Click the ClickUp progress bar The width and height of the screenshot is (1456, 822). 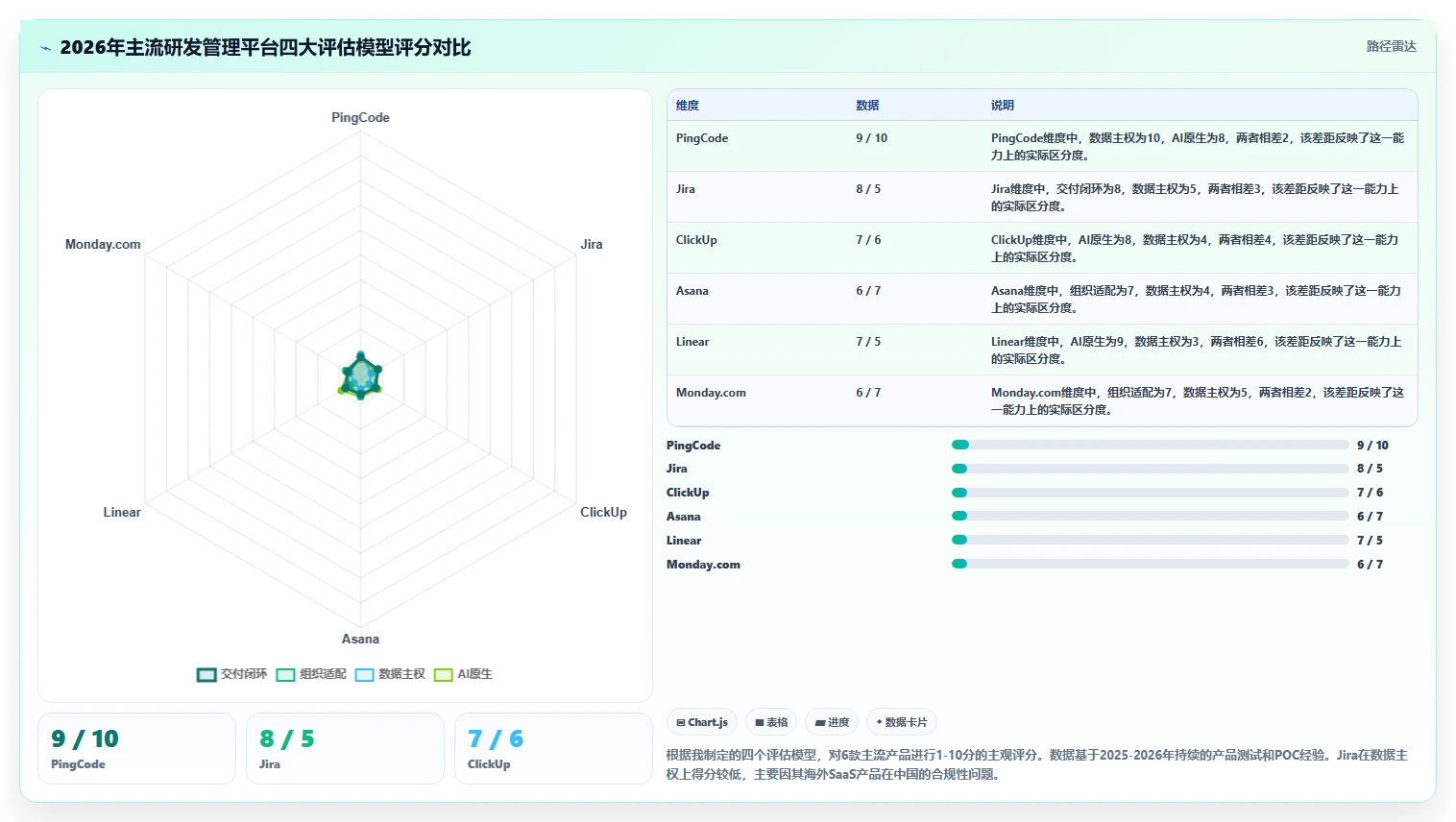click(x=1150, y=493)
